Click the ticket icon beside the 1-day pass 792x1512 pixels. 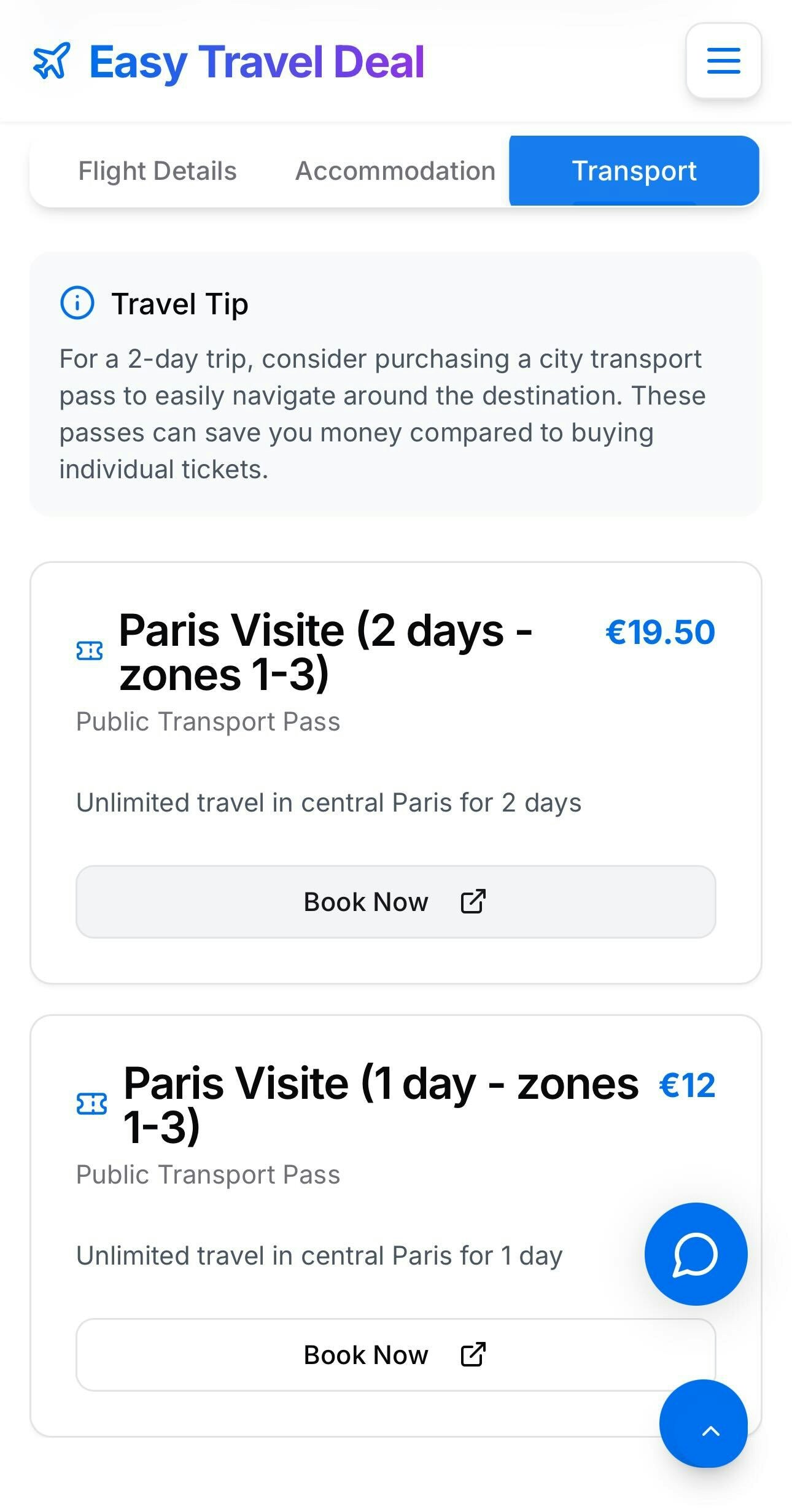(x=91, y=1103)
